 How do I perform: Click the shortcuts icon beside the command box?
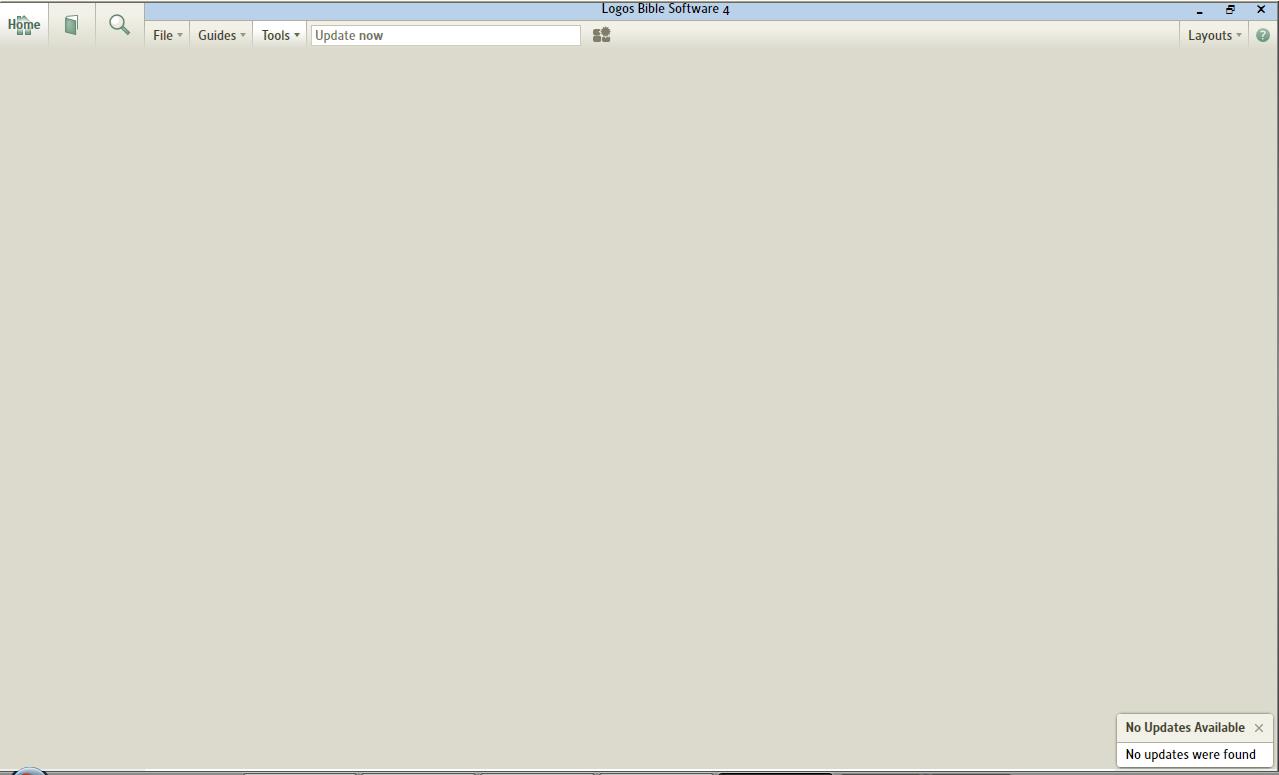[601, 35]
